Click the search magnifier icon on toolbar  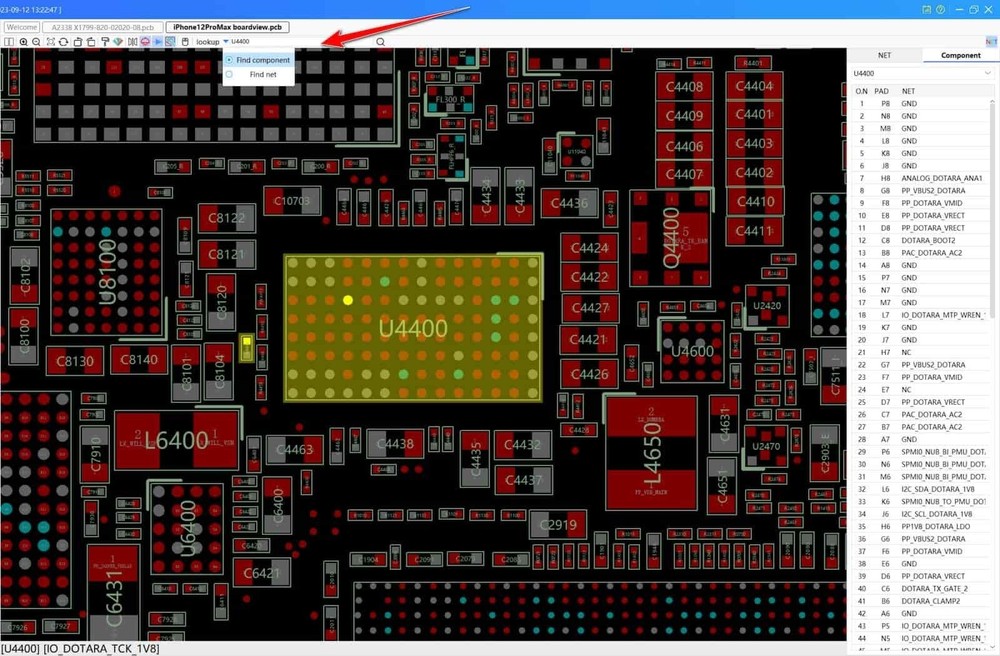click(x=380, y=42)
